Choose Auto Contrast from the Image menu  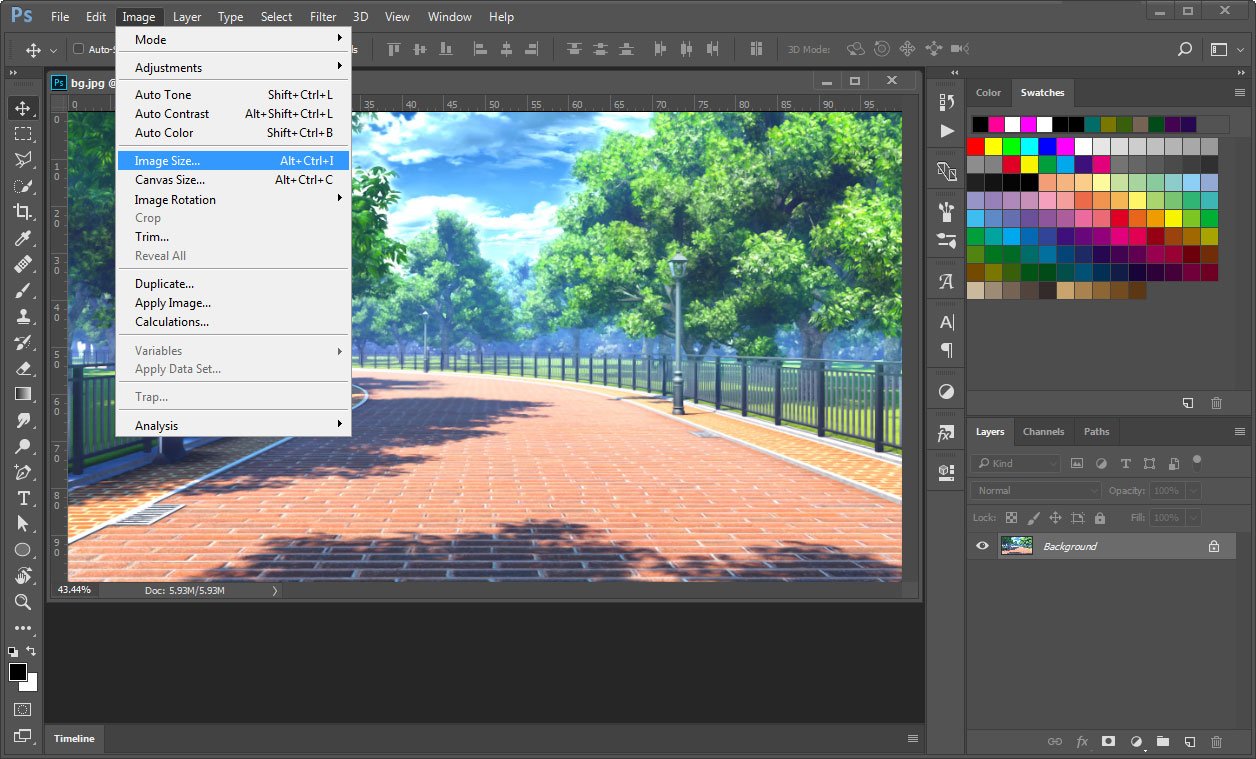click(233, 114)
